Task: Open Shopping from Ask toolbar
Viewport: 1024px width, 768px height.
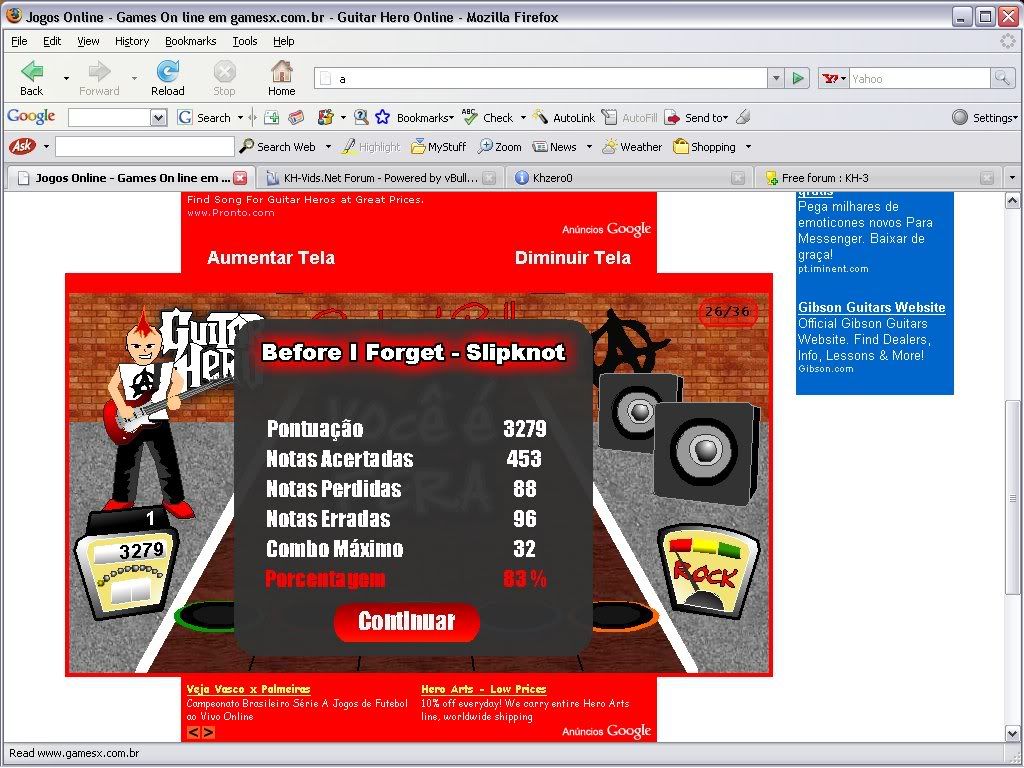Action: [x=704, y=147]
